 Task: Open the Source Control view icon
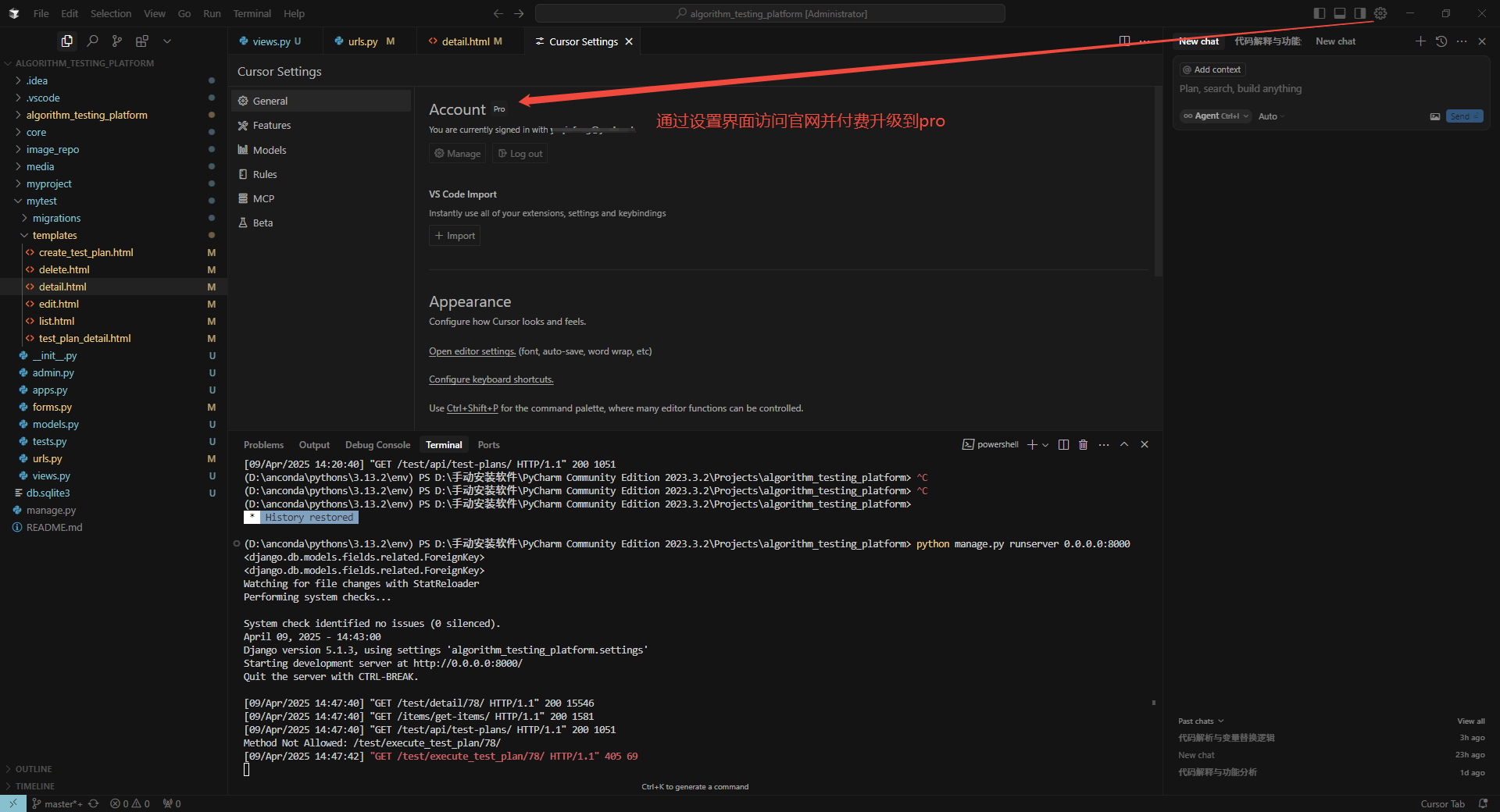[117, 41]
